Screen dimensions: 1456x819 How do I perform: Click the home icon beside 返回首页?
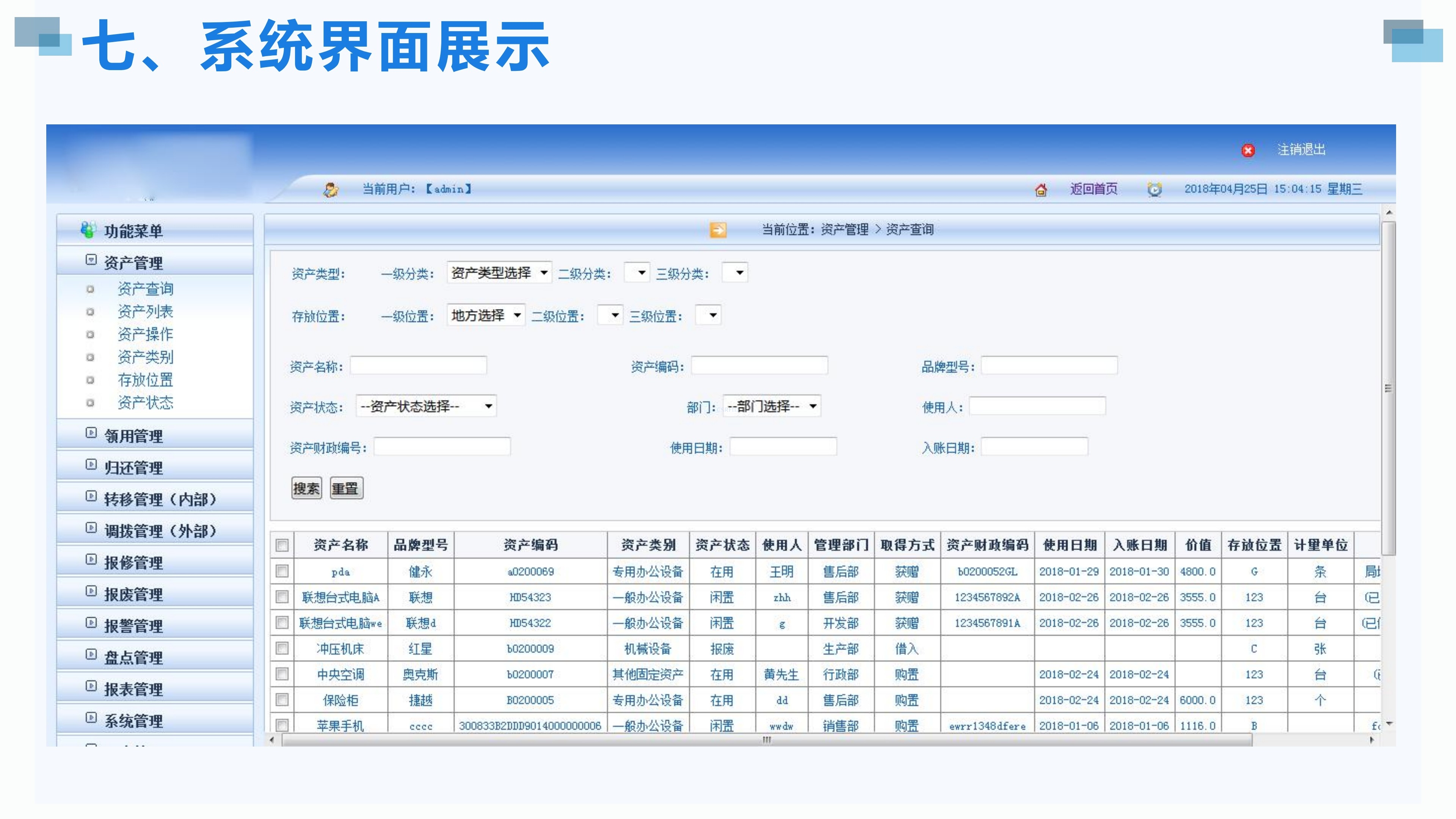[x=1040, y=190]
